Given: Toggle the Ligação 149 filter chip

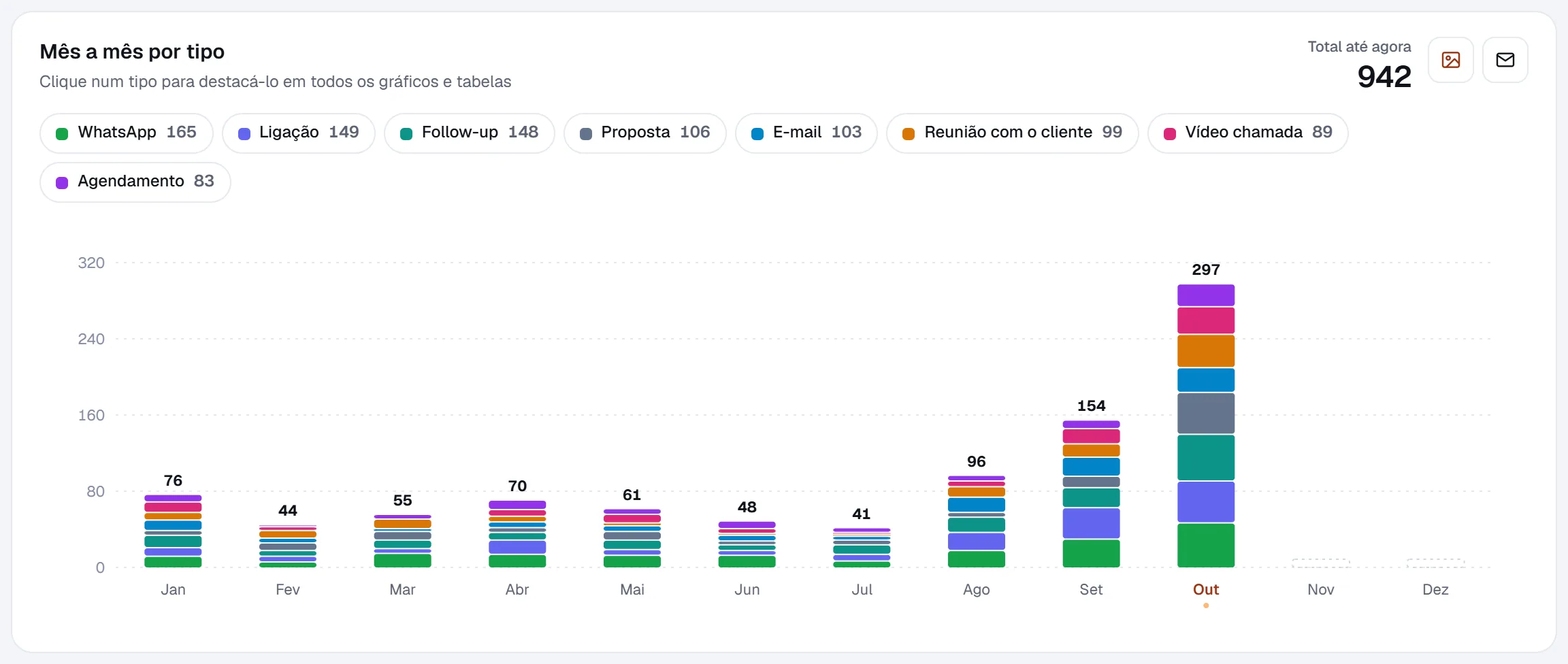Looking at the screenshot, I should [x=298, y=133].
